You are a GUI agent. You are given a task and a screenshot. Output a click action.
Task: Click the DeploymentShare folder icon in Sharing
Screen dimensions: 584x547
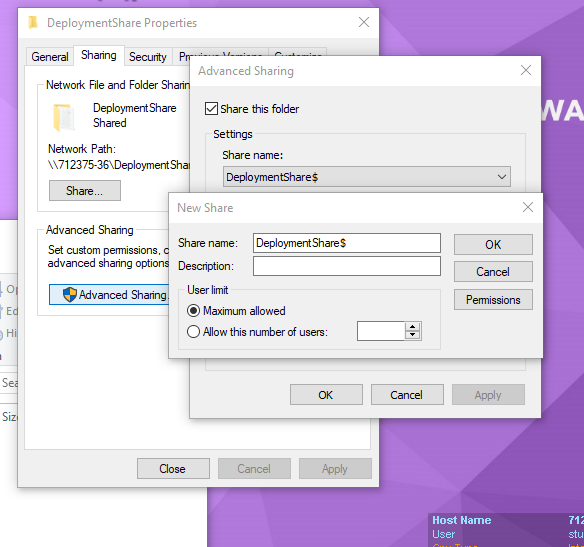click(x=63, y=117)
